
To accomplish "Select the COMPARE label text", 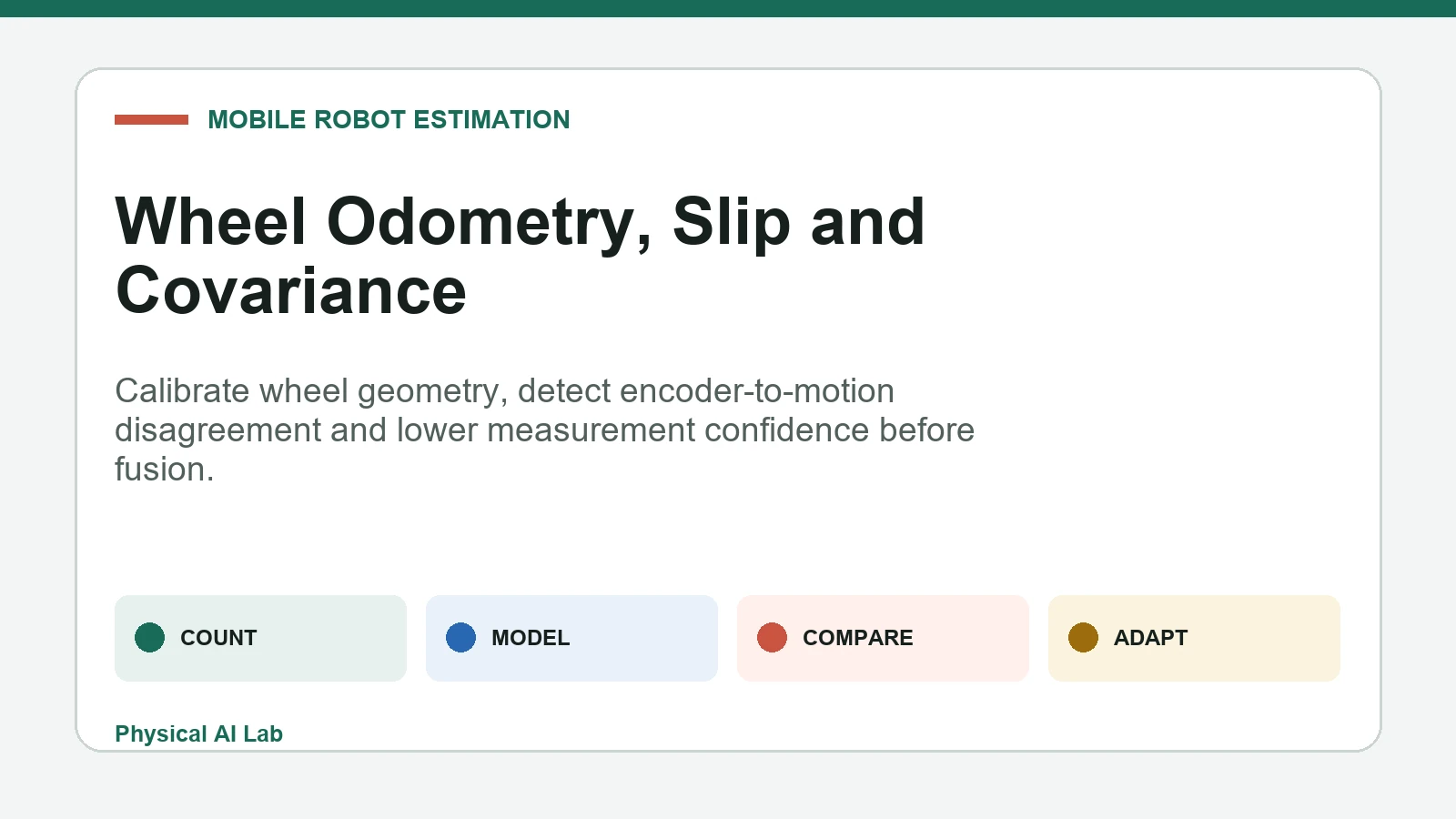I will [x=857, y=638].
